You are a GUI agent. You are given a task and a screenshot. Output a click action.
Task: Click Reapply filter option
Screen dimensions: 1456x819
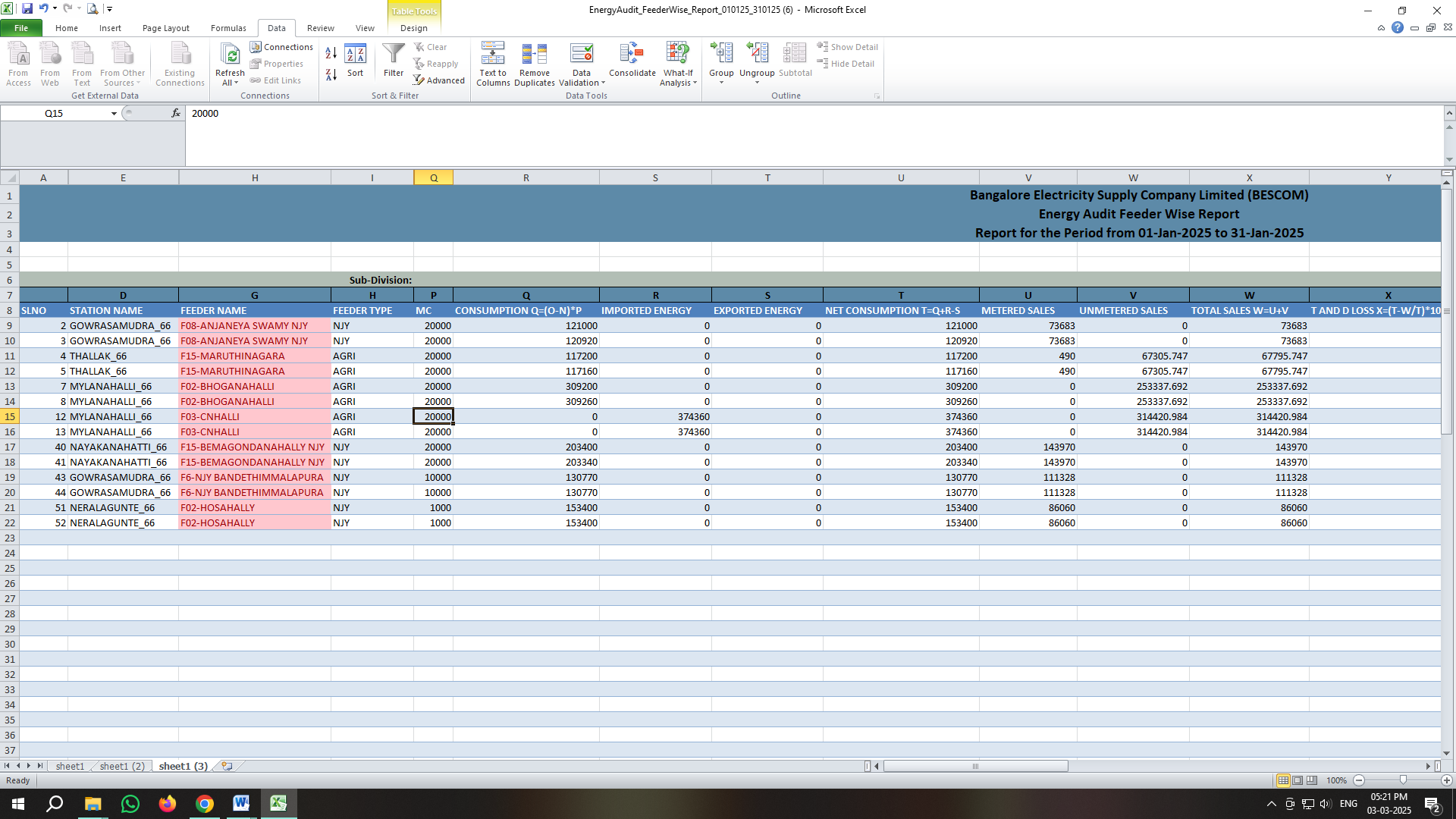coord(436,64)
